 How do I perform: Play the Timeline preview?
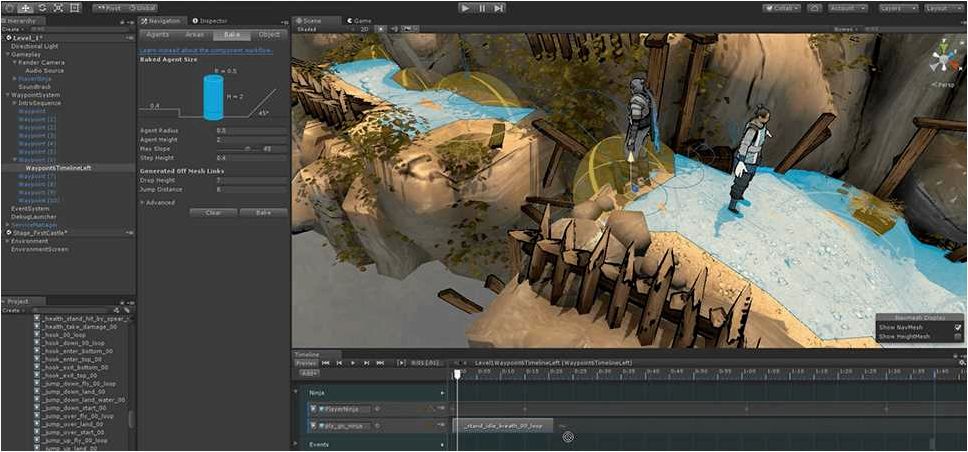pyautogui.click(x=353, y=363)
